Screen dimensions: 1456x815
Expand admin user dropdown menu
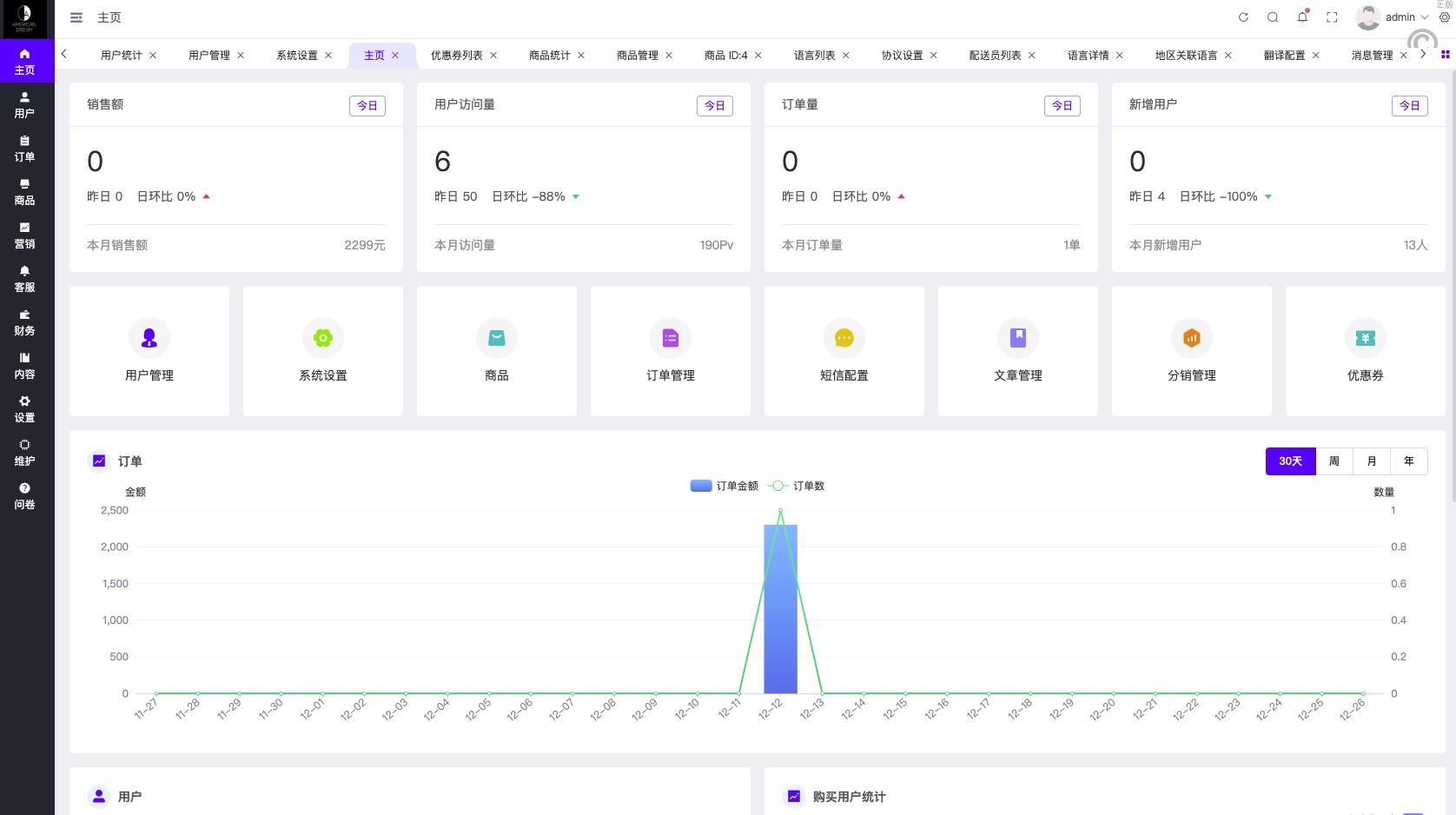1399,17
